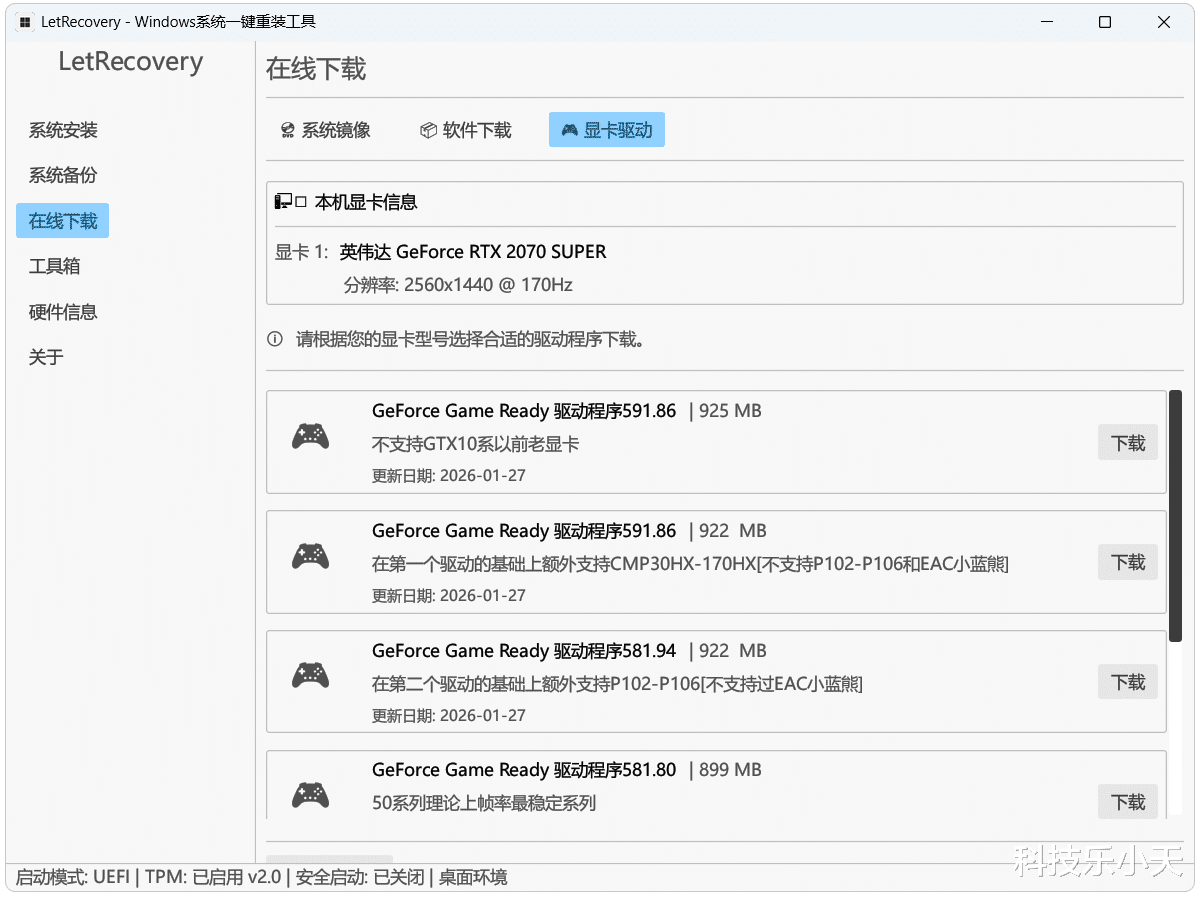Click the gamepad icon of the 591.86 925 MB driver

coord(311,436)
